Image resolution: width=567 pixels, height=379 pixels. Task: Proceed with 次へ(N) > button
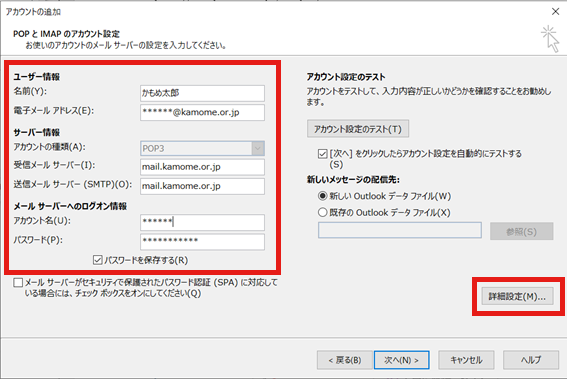pyautogui.click(x=401, y=360)
